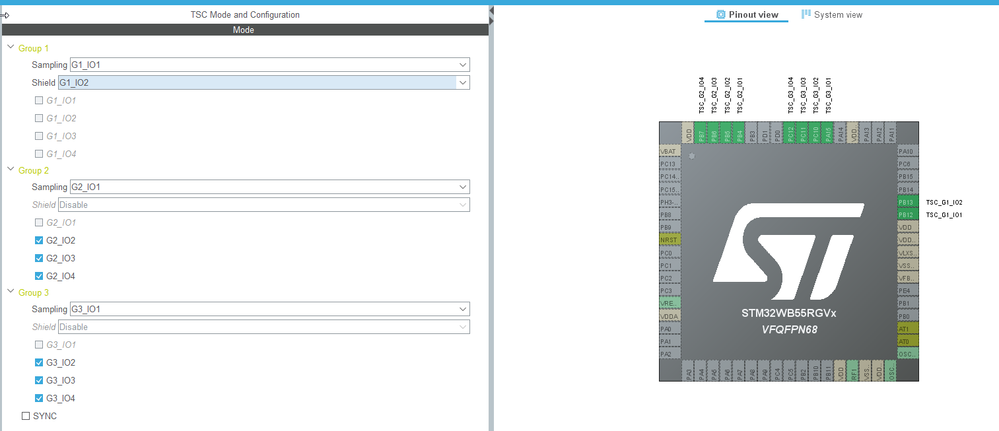Click the Mode section header bar
Image resolution: width=999 pixels, height=431 pixels.
pyautogui.click(x=245, y=29)
